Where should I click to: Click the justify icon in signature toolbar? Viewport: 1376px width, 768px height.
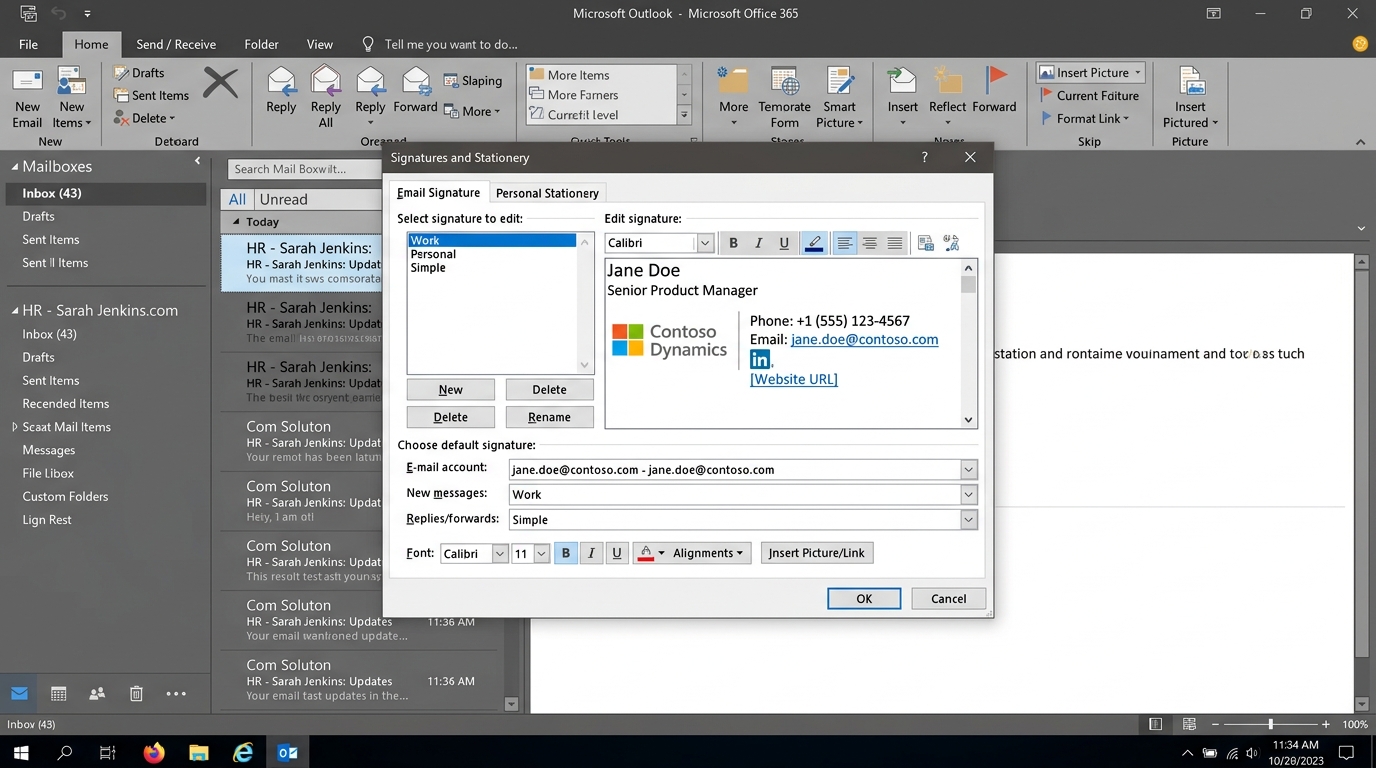895,243
